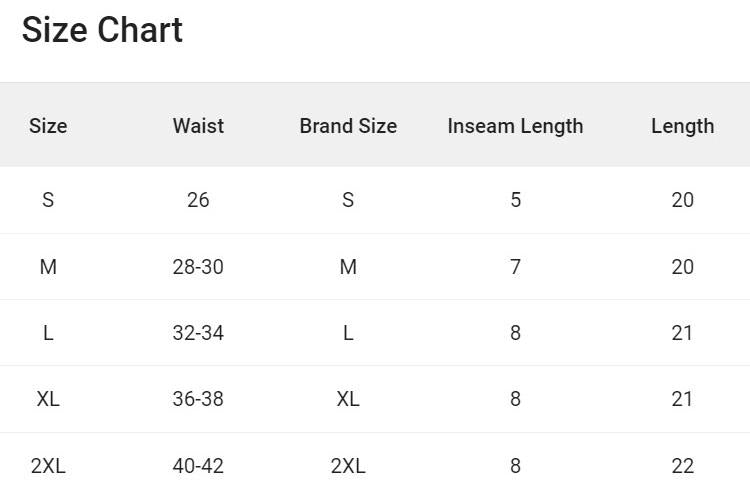Click waist range 32-34
Screen dimensions: 750x483
coord(198,333)
